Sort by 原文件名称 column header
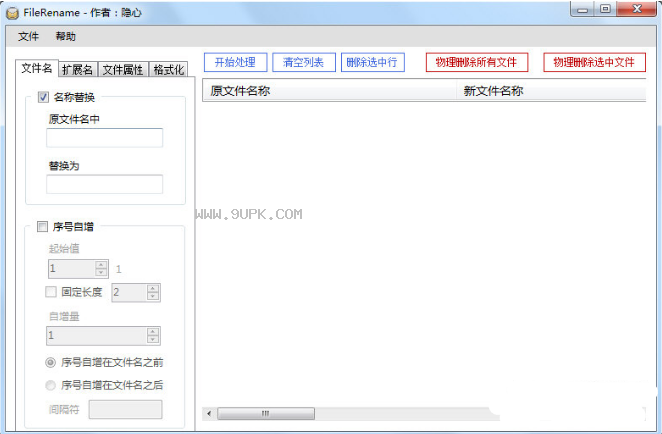Image resolution: width=662 pixels, height=434 pixels. 329,91
